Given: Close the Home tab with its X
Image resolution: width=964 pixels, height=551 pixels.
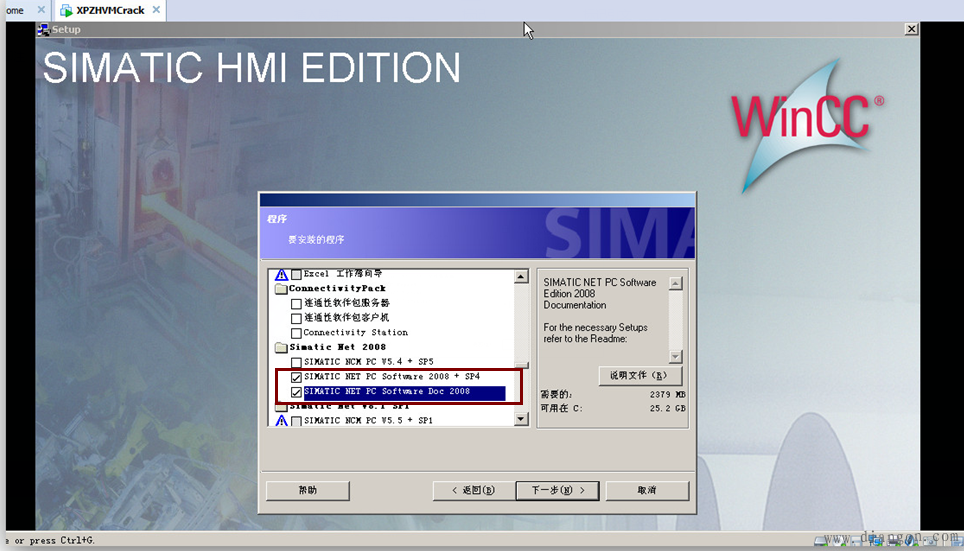Looking at the screenshot, I should click(41, 11).
